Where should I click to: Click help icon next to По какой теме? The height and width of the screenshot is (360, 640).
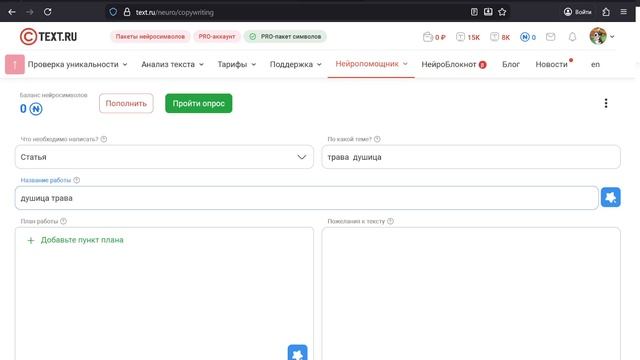[377, 139]
